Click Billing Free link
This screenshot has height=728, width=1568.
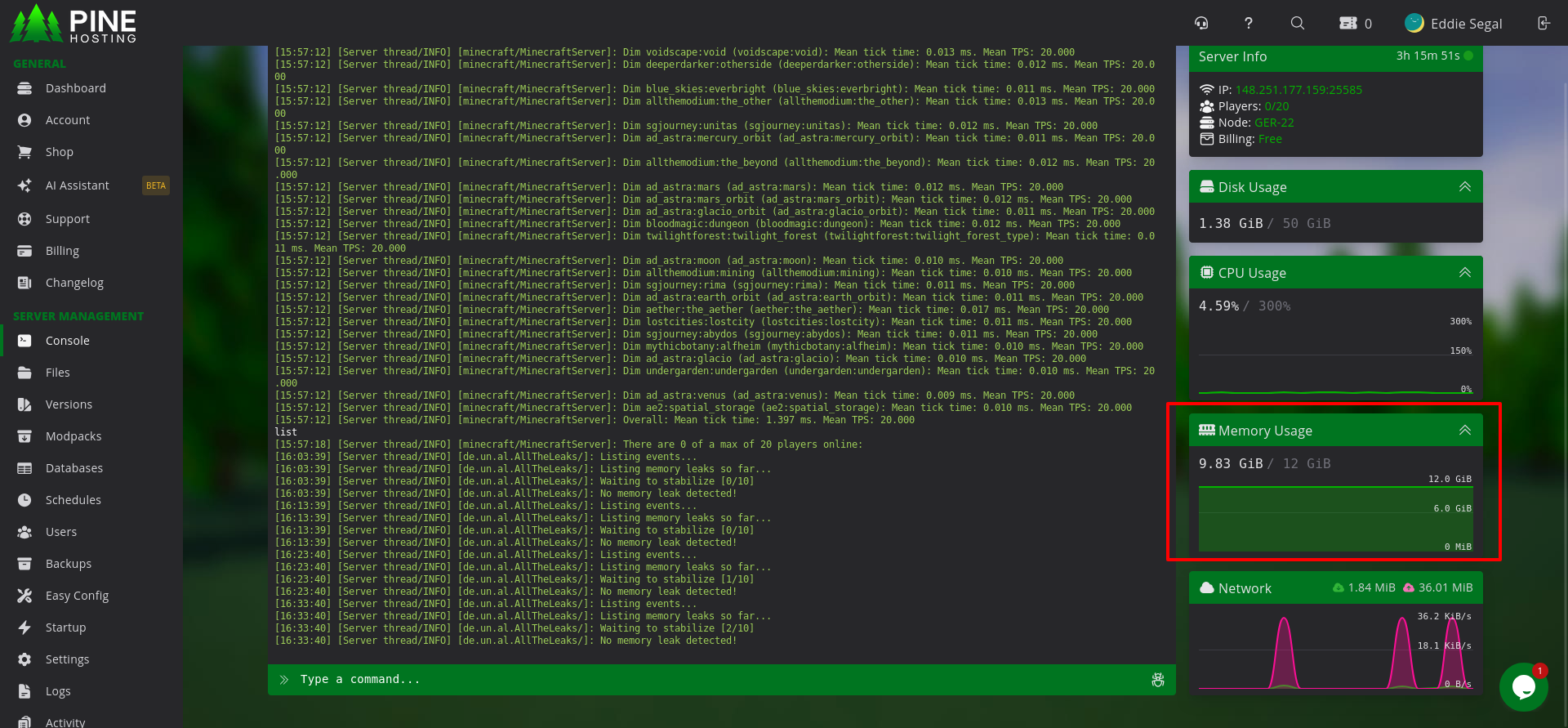click(x=1270, y=139)
